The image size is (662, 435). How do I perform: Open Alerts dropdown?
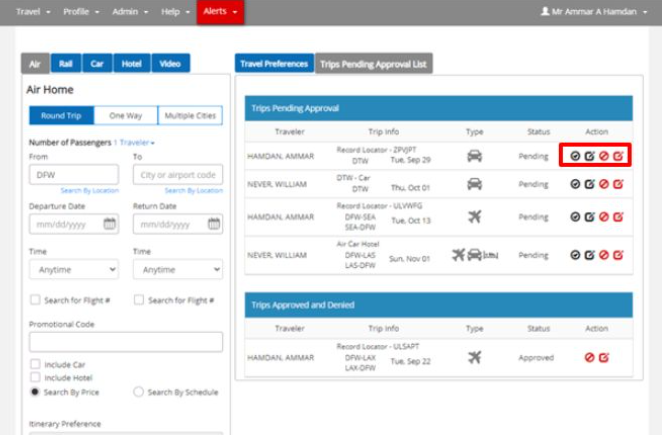tap(220, 12)
